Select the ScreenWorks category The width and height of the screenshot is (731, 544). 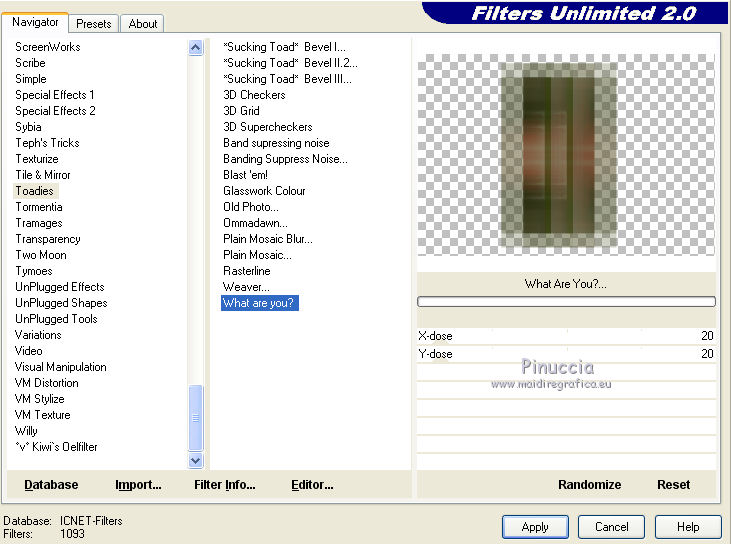pyautogui.click(x=48, y=47)
